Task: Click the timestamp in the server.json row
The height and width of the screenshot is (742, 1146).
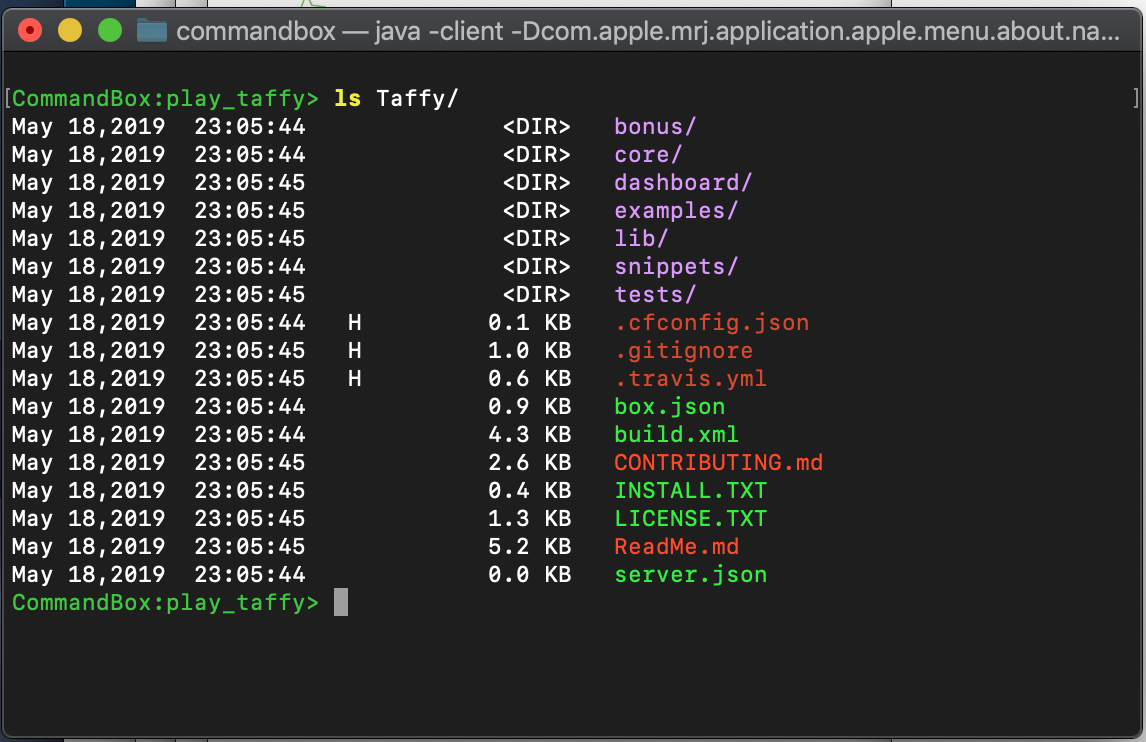Action: 250,575
